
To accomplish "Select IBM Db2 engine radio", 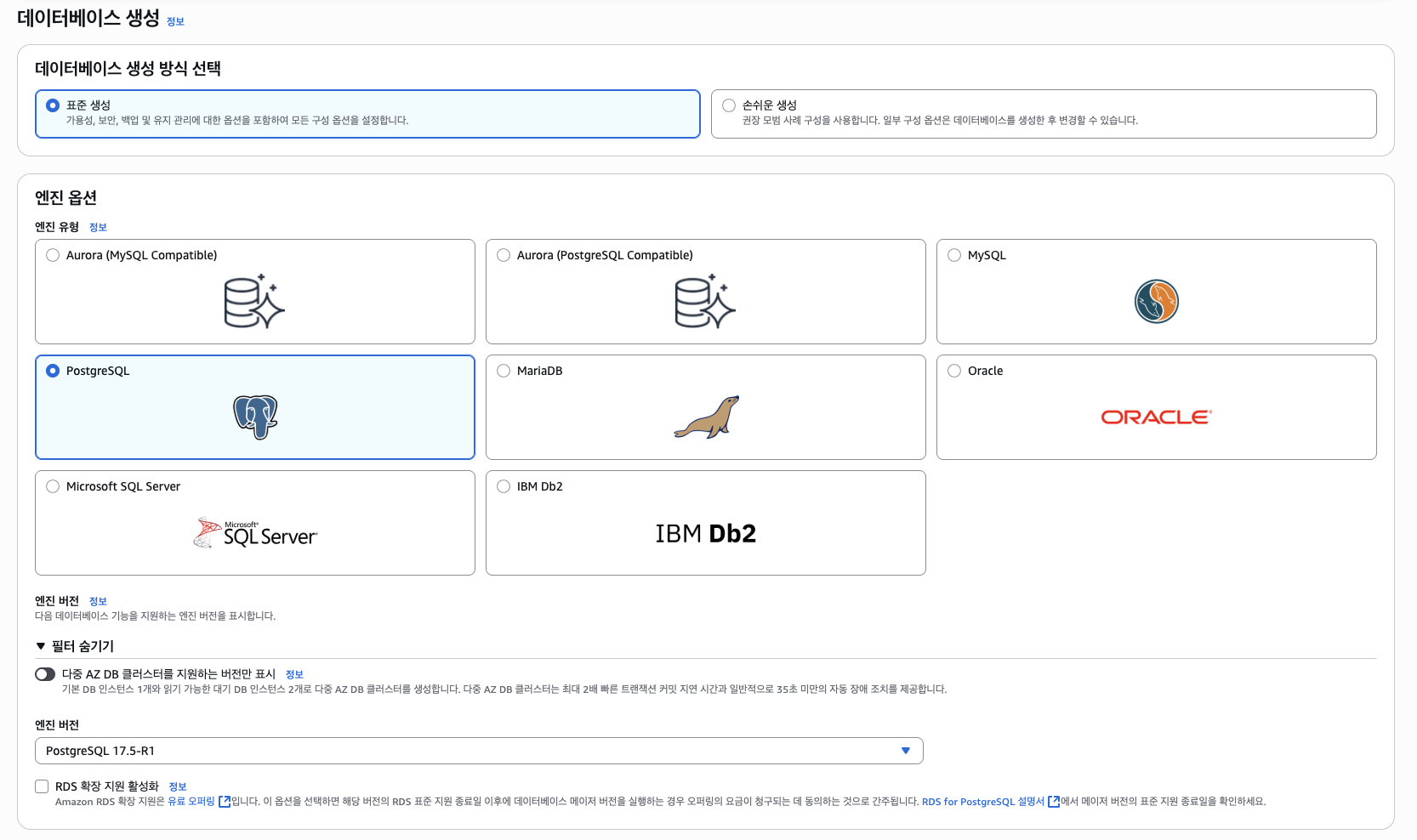I will tap(504, 486).
